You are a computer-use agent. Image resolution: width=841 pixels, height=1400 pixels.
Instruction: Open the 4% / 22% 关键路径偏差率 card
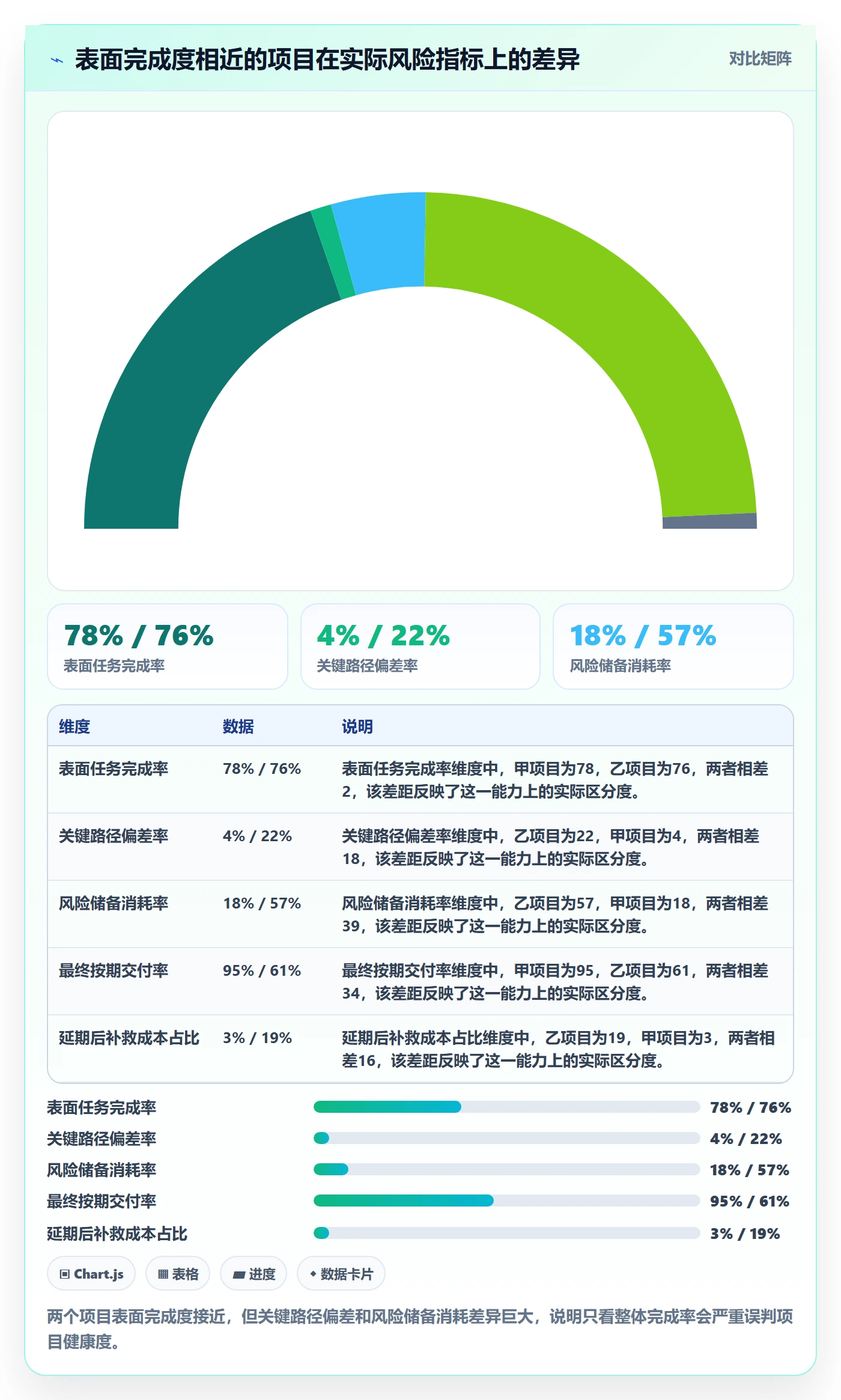tap(421, 647)
